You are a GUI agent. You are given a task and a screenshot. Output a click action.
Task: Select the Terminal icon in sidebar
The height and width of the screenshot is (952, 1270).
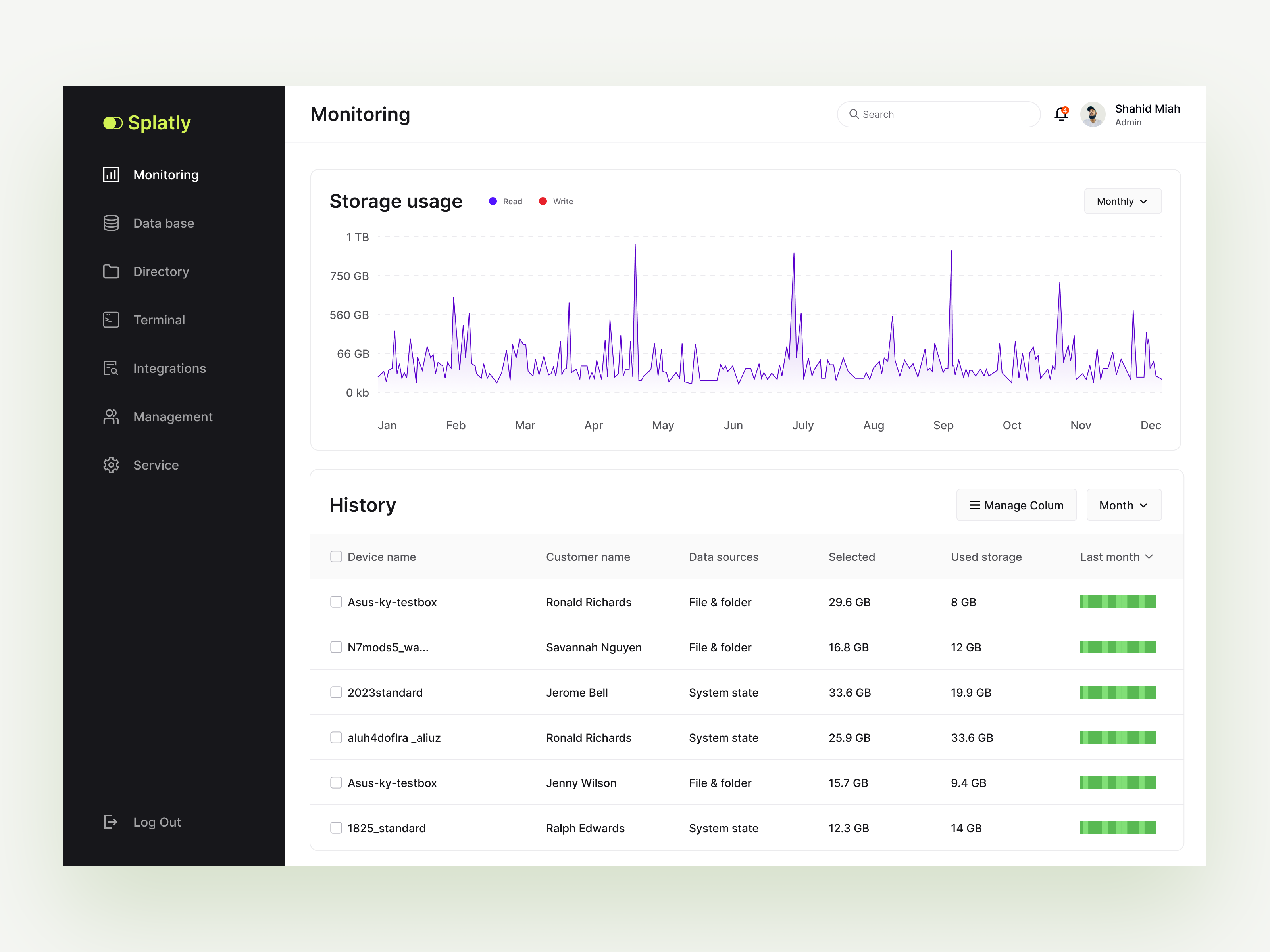pos(111,320)
